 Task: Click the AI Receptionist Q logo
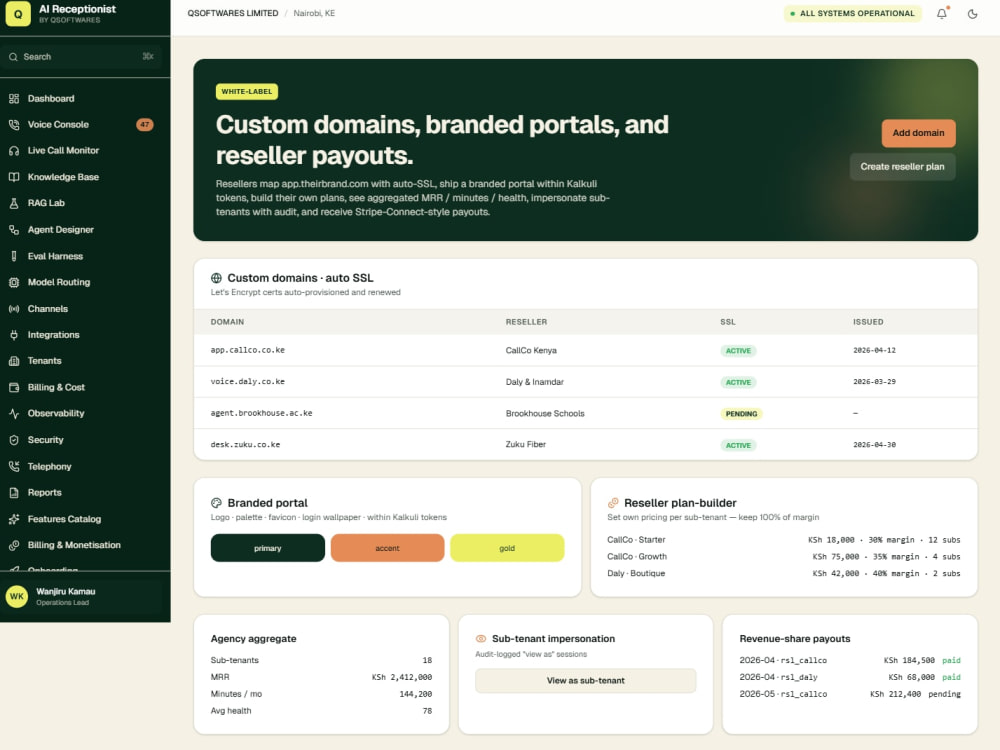point(18,13)
